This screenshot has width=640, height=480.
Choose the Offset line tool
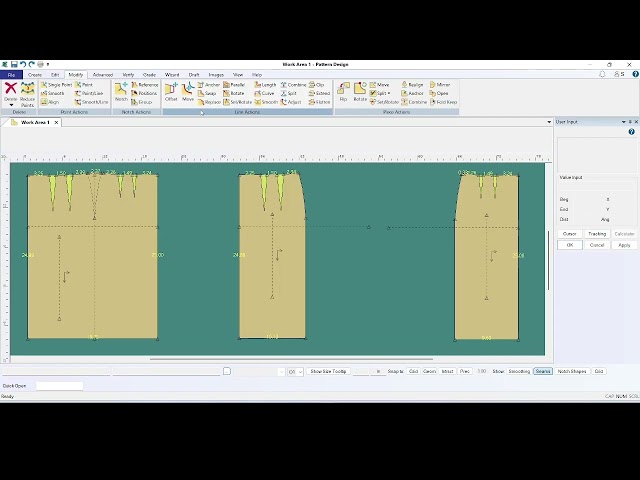click(171, 92)
